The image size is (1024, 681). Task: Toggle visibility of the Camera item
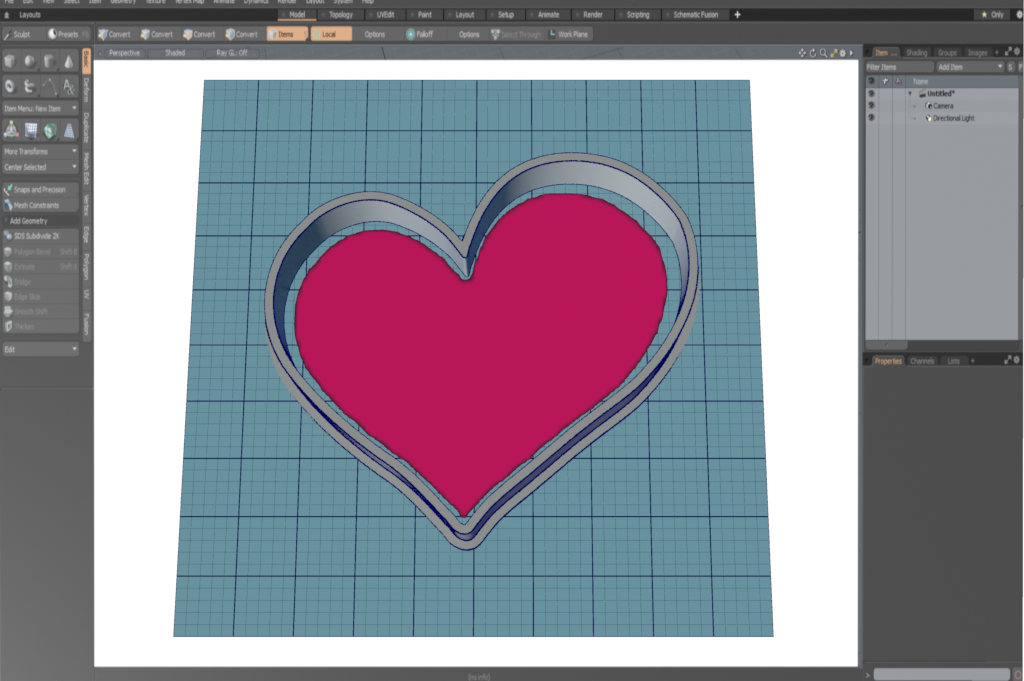click(x=871, y=105)
